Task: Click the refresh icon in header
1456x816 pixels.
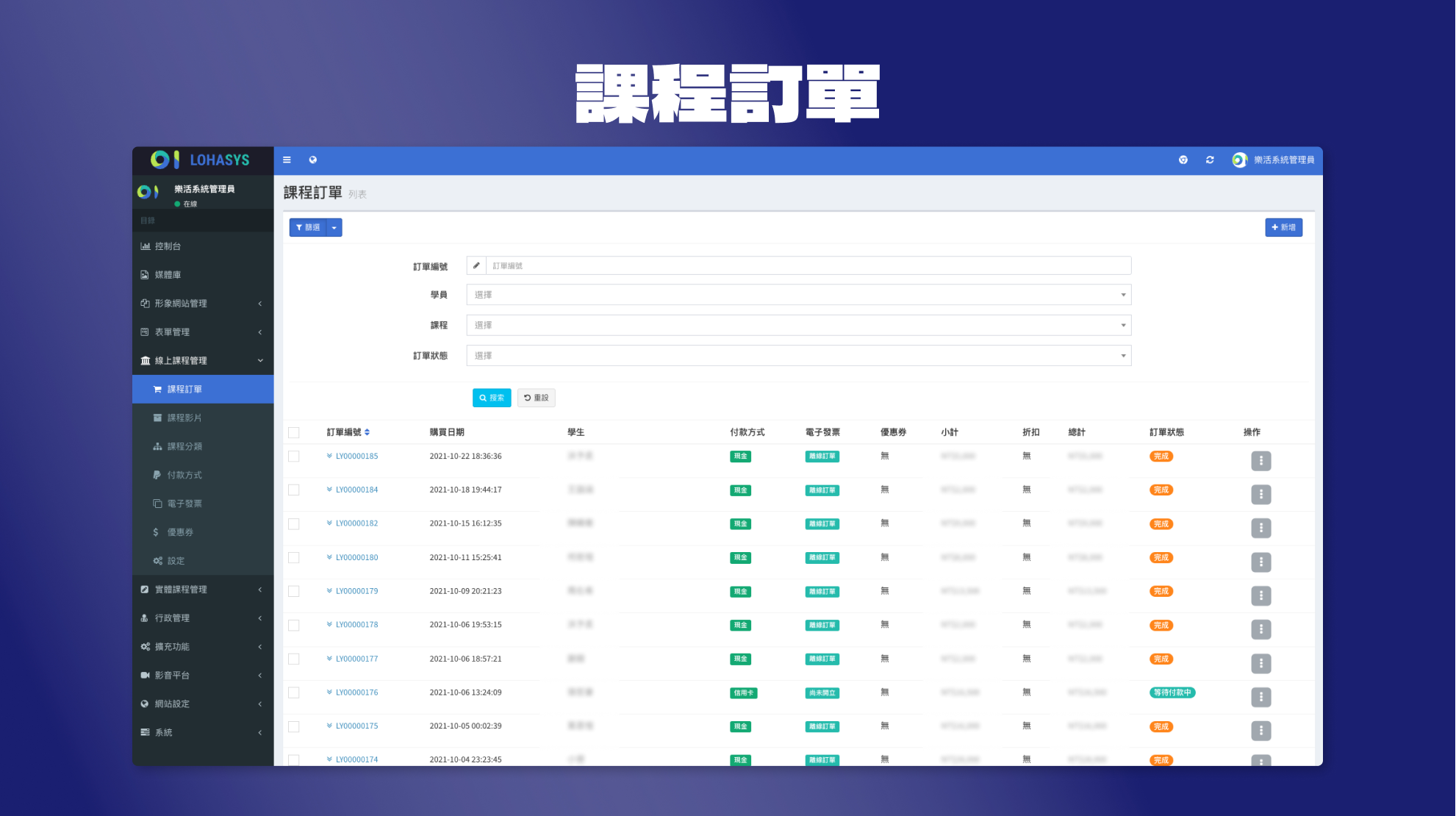Action: pos(1210,160)
